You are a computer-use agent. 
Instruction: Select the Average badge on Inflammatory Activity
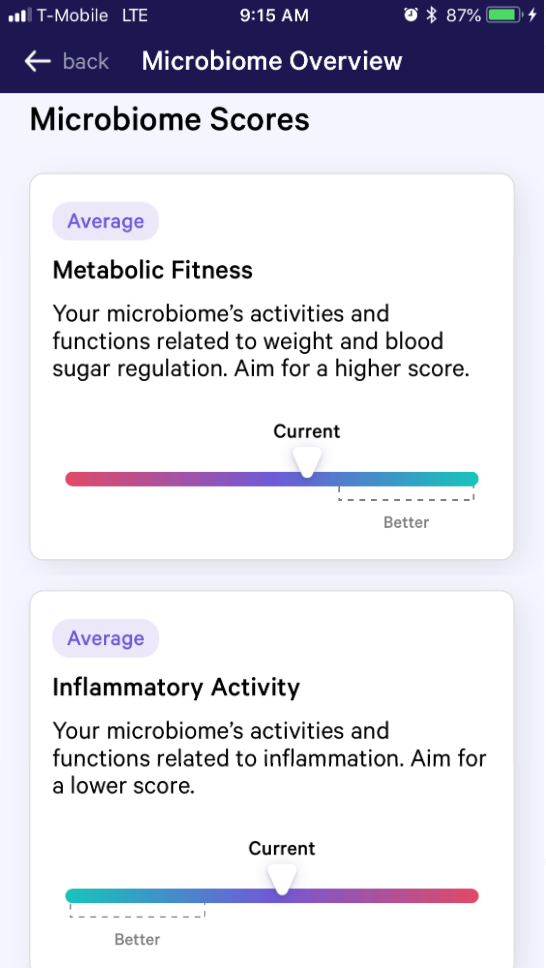(x=106, y=638)
